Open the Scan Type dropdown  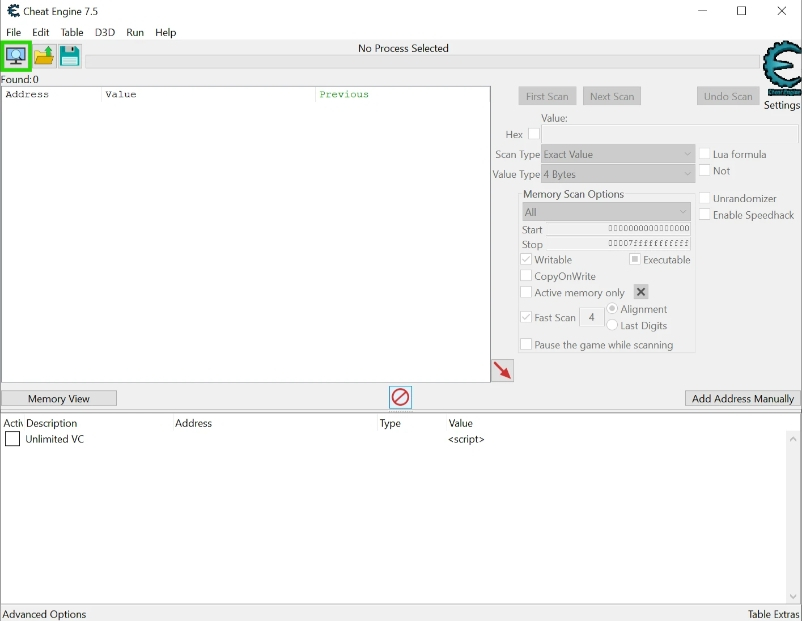coord(618,154)
